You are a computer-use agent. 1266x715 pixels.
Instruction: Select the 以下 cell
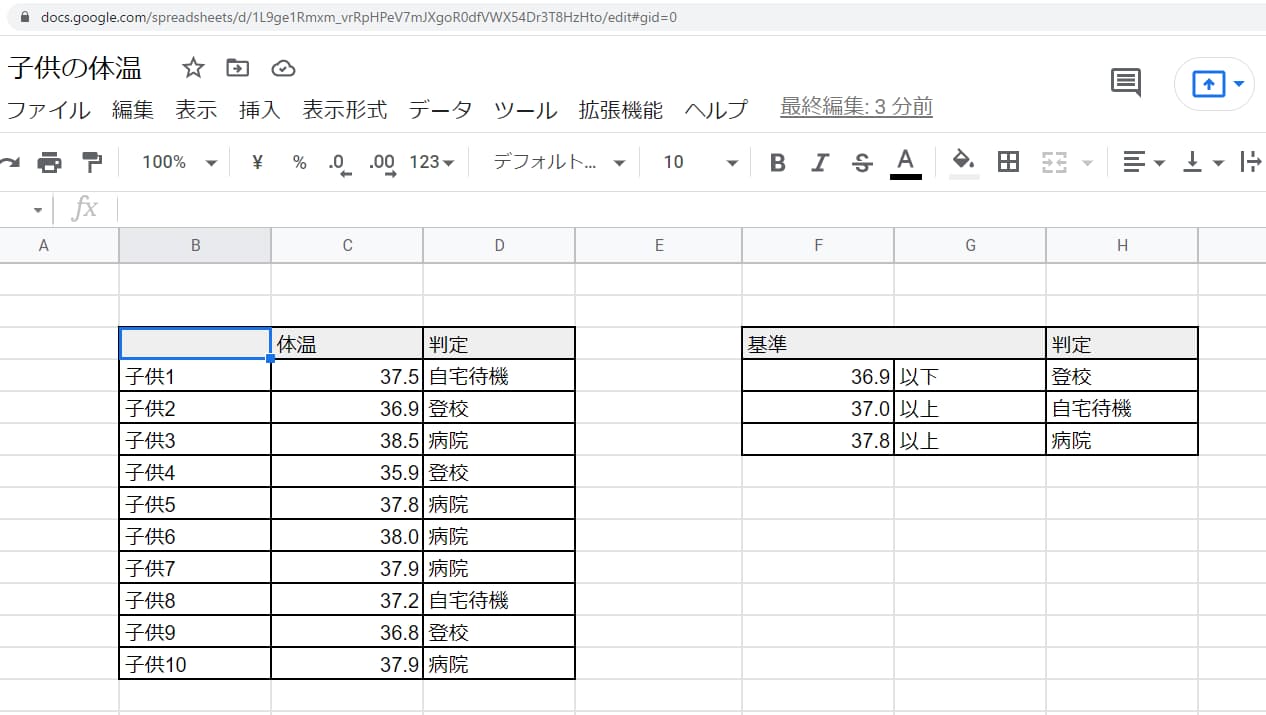click(970, 376)
